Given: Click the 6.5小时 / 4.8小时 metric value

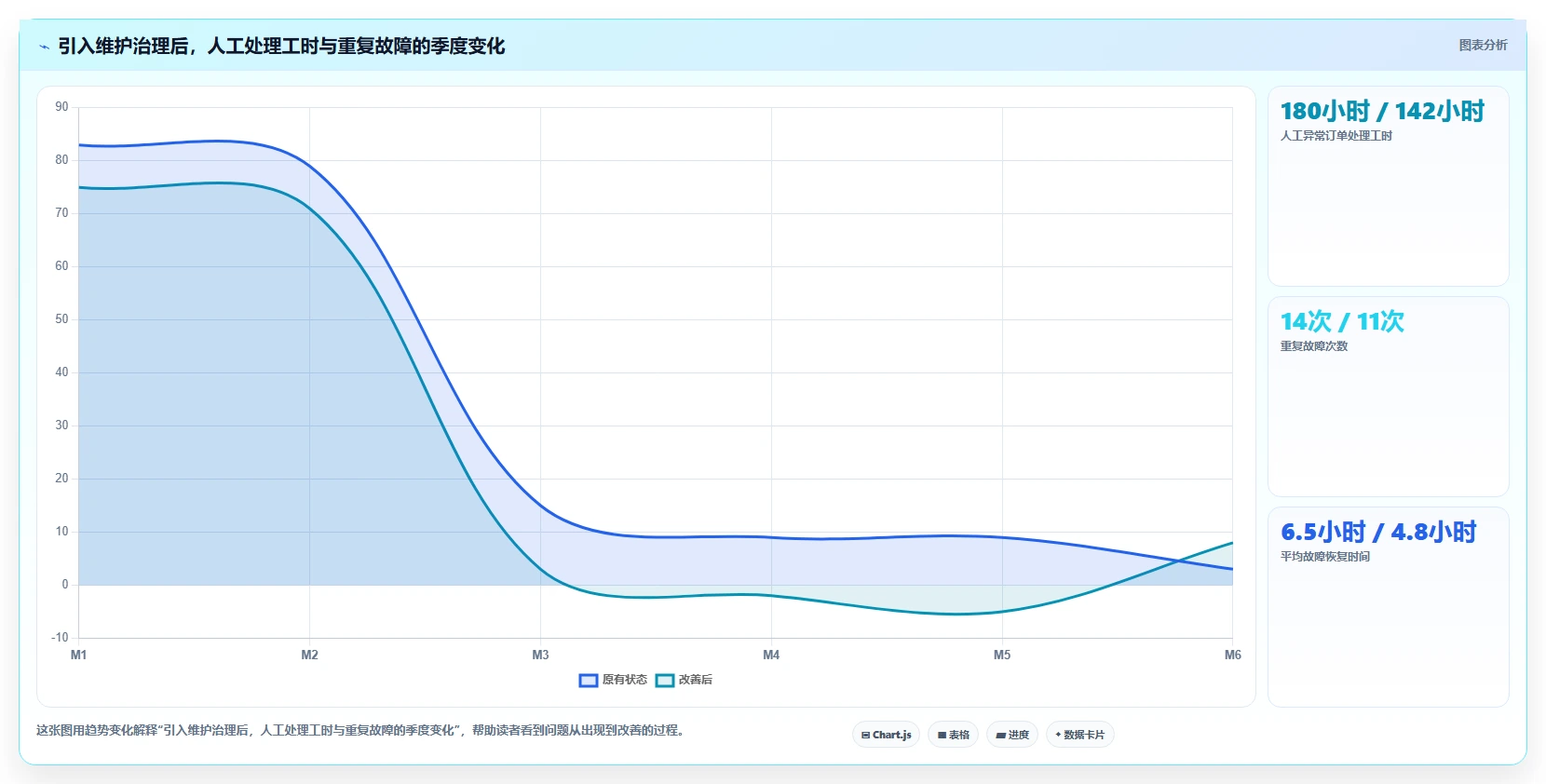Looking at the screenshot, I should [x=1378, y=533].
